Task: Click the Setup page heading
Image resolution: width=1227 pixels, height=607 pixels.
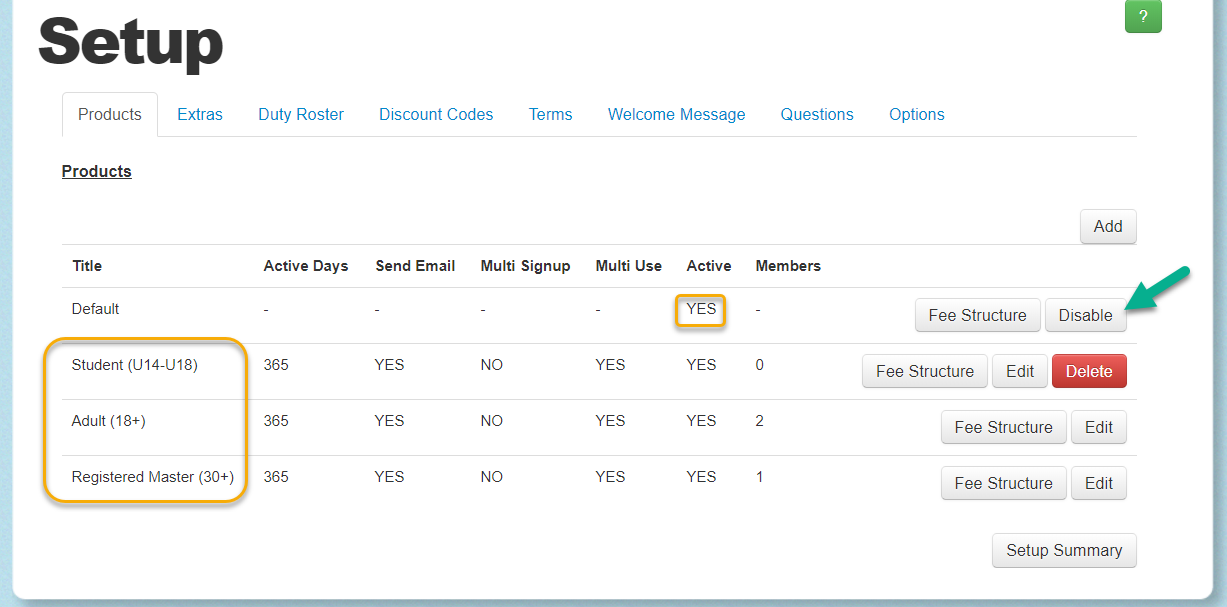Action: (x=131, y=42)
